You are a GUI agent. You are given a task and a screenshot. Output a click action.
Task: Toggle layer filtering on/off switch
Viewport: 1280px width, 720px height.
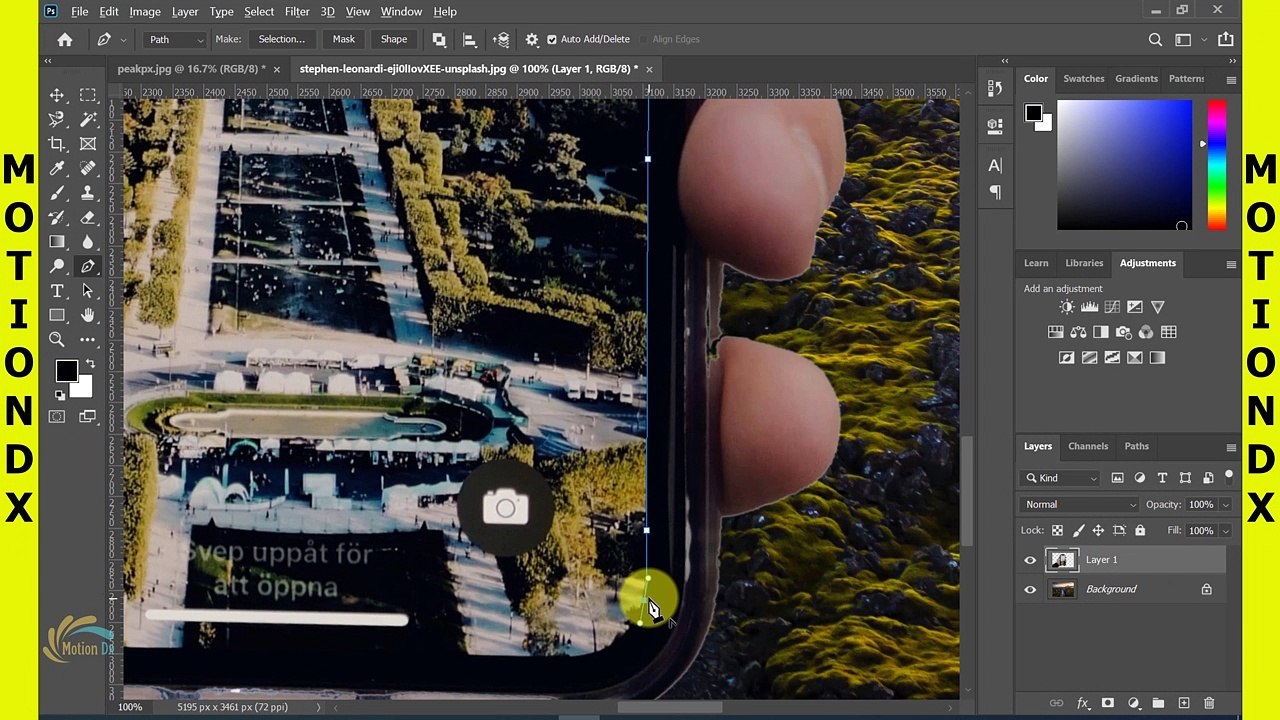tap(1229, 476)
